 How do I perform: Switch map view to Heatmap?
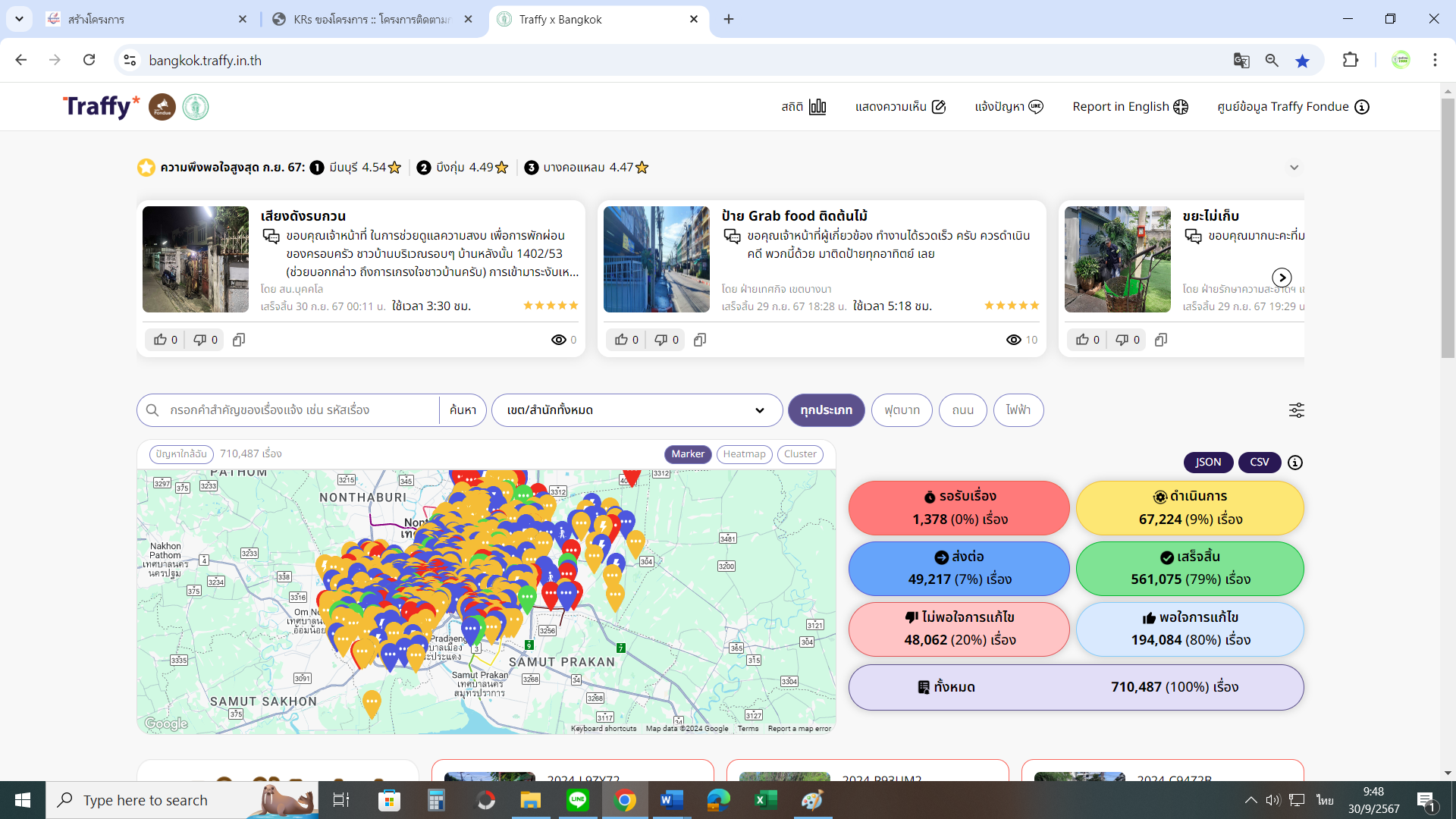[x=744, y=454]
